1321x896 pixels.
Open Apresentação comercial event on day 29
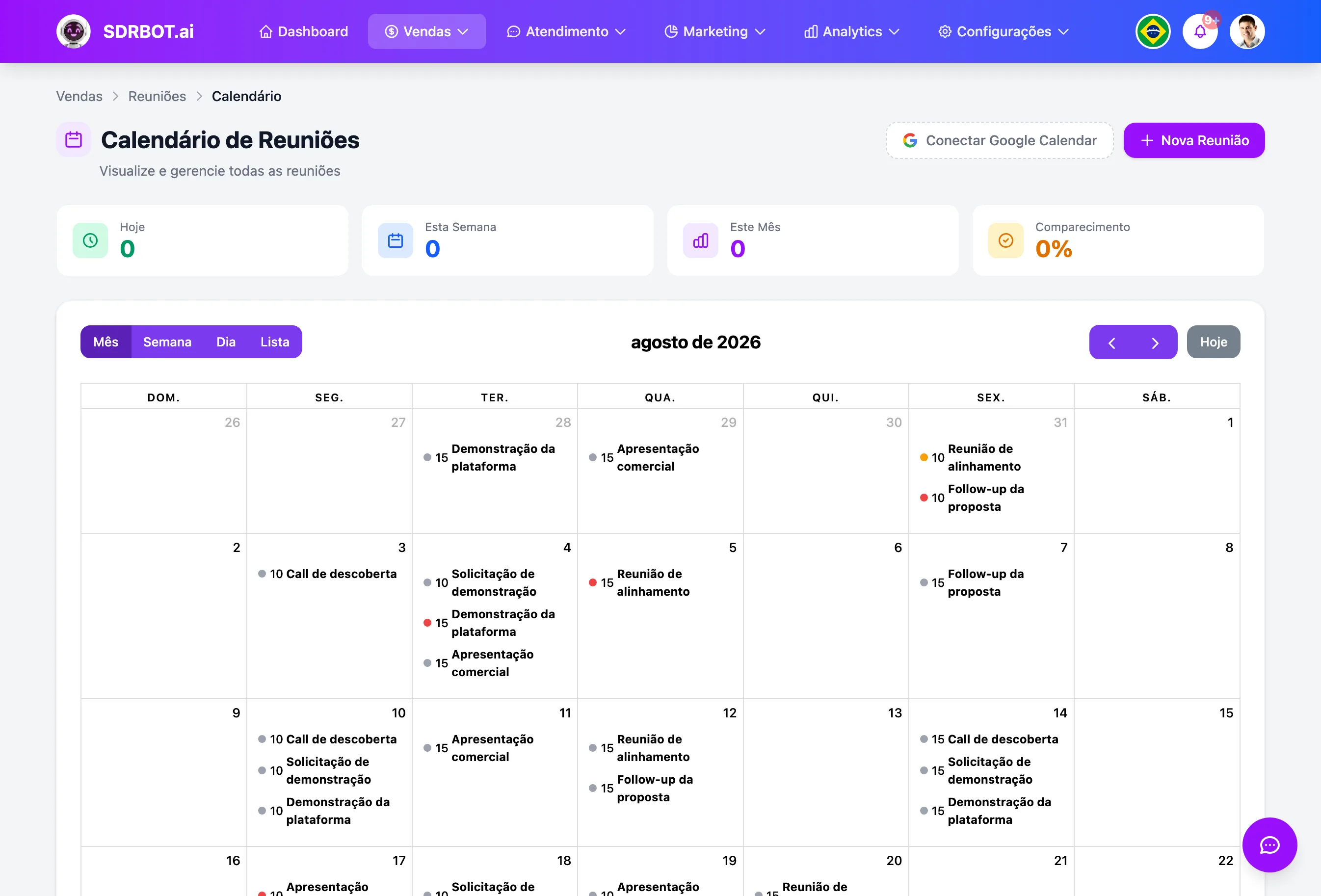pyautogui.click(x=660, y=458)
